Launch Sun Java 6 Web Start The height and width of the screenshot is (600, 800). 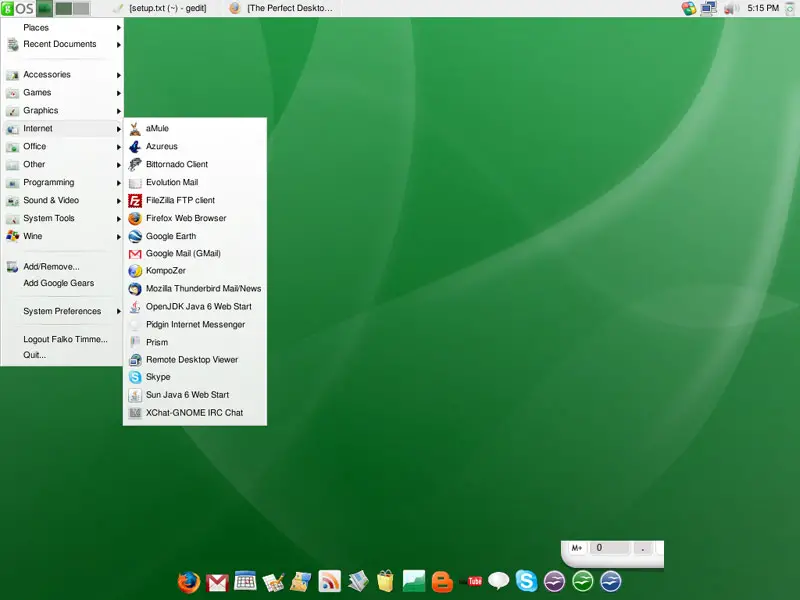[194, 394]
